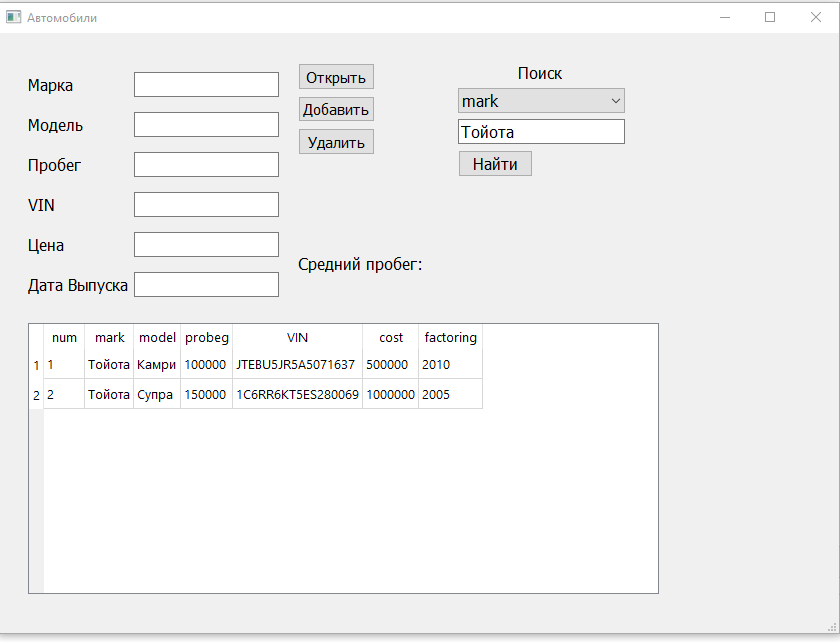Click the factoring column header
The height and width of the screenshot is (642, 840).
449,337
